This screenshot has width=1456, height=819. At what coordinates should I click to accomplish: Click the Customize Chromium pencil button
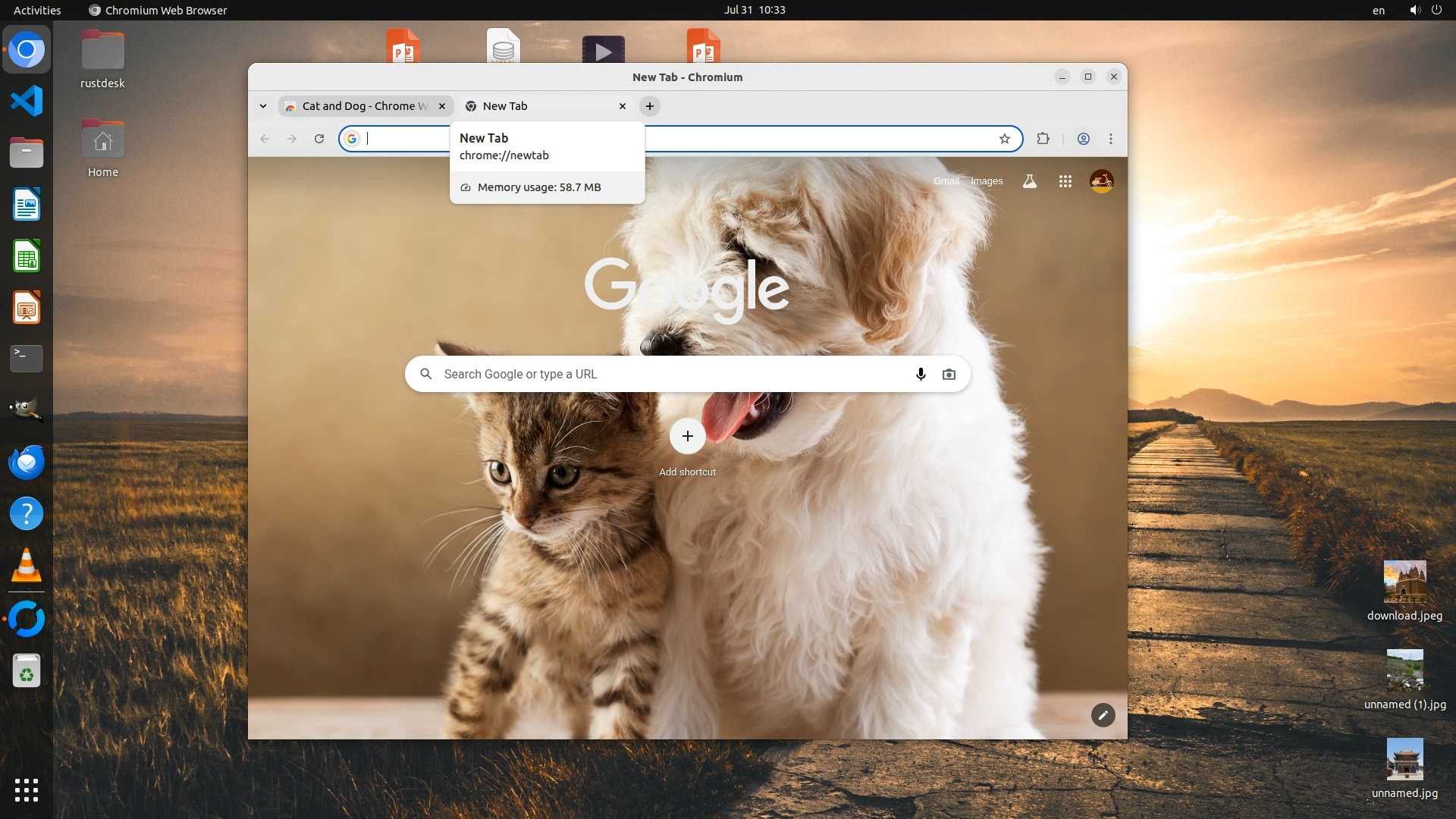coord(1103,715)
